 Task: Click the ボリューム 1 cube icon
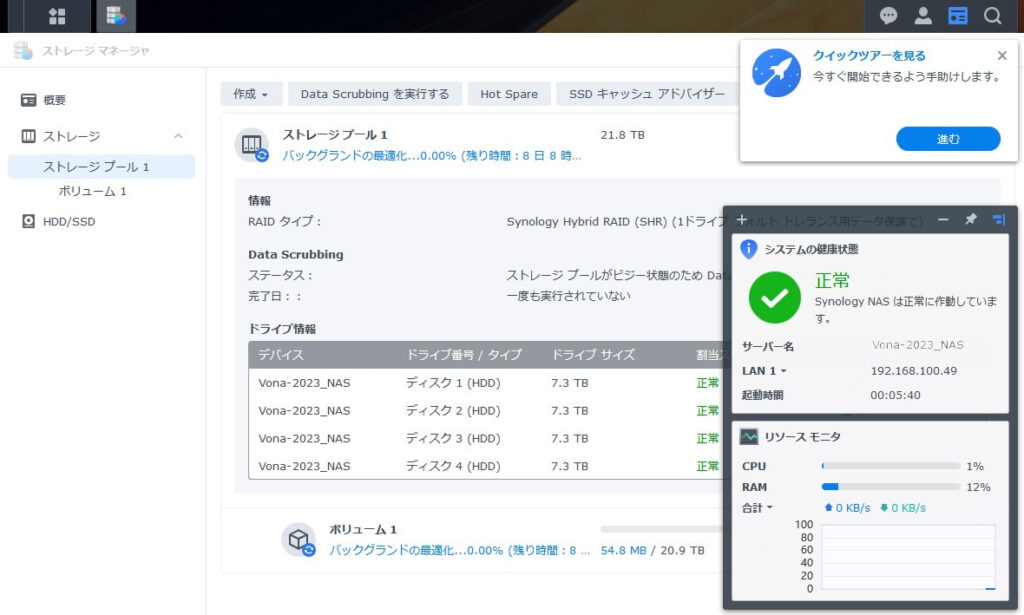299,540
